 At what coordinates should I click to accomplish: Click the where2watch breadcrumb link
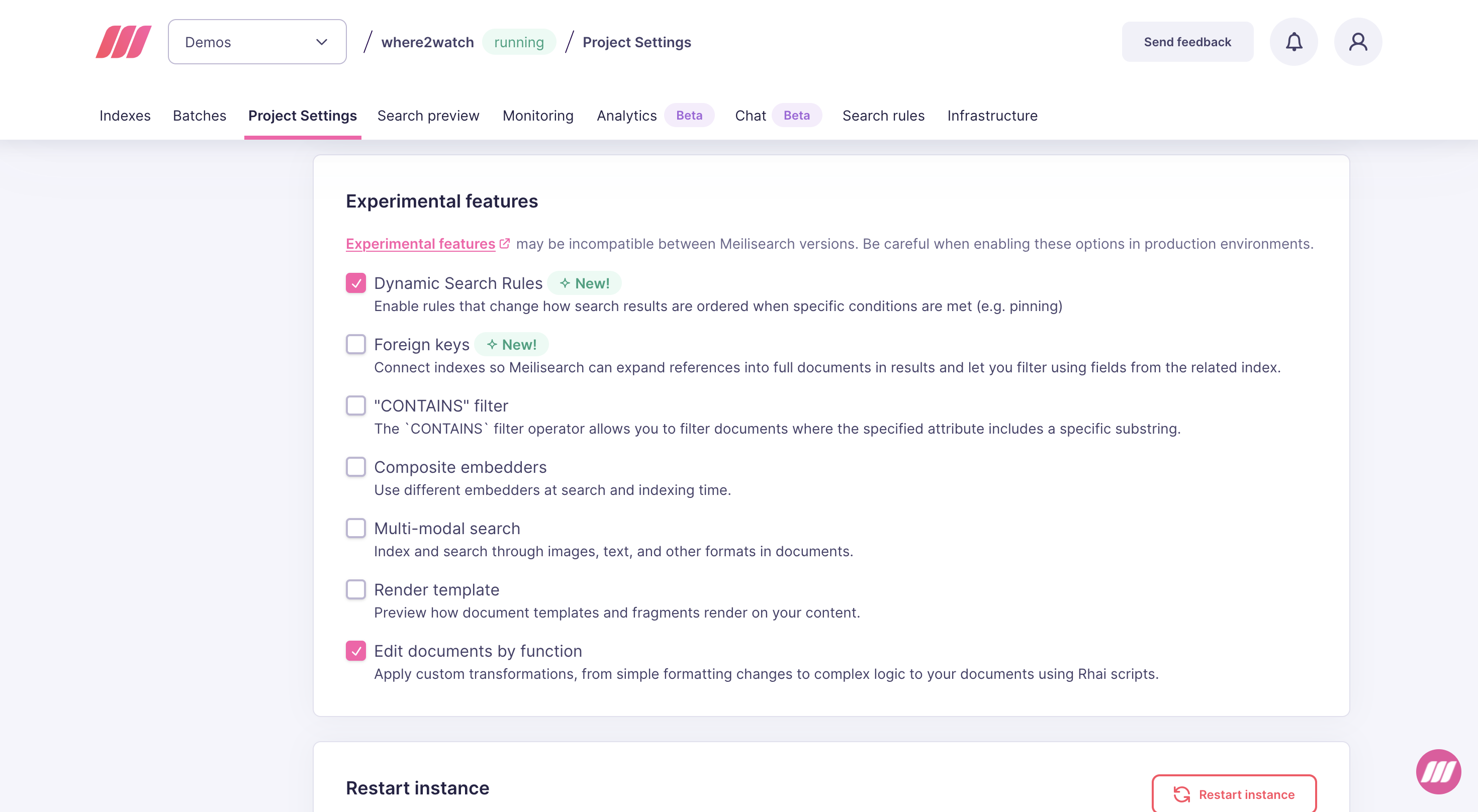point(427,42)
